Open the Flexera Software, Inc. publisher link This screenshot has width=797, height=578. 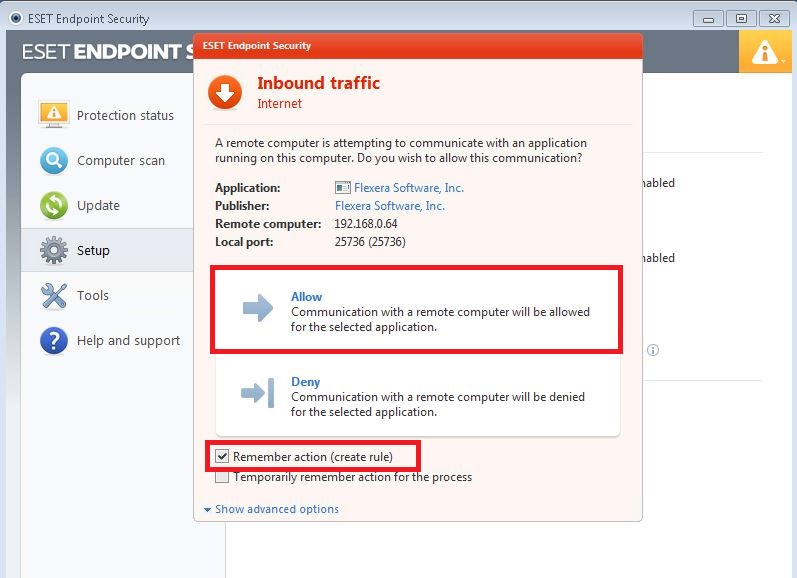(x=390, y=206)
